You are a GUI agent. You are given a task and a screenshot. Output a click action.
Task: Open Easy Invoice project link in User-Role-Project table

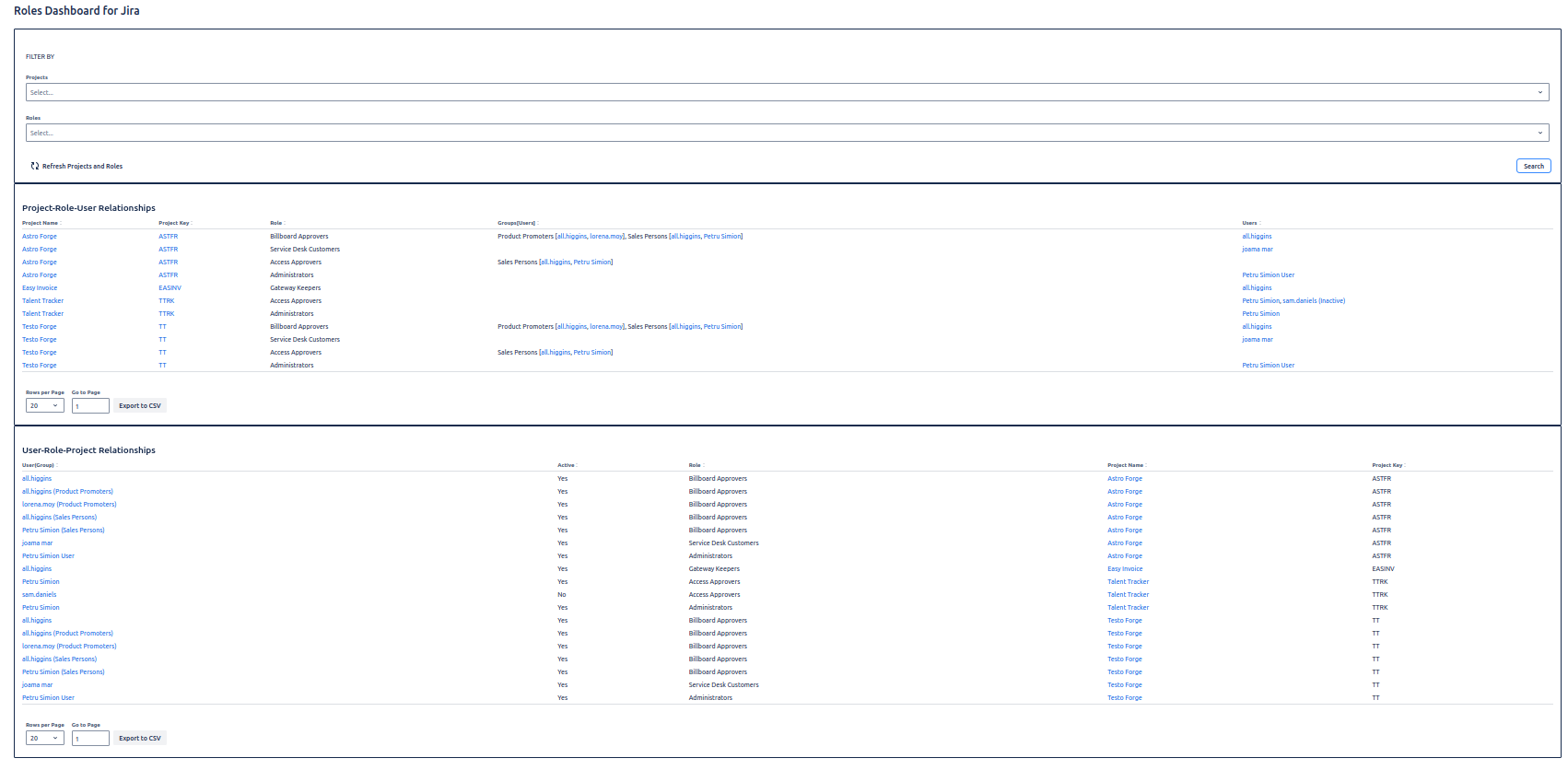[1125, 569]
